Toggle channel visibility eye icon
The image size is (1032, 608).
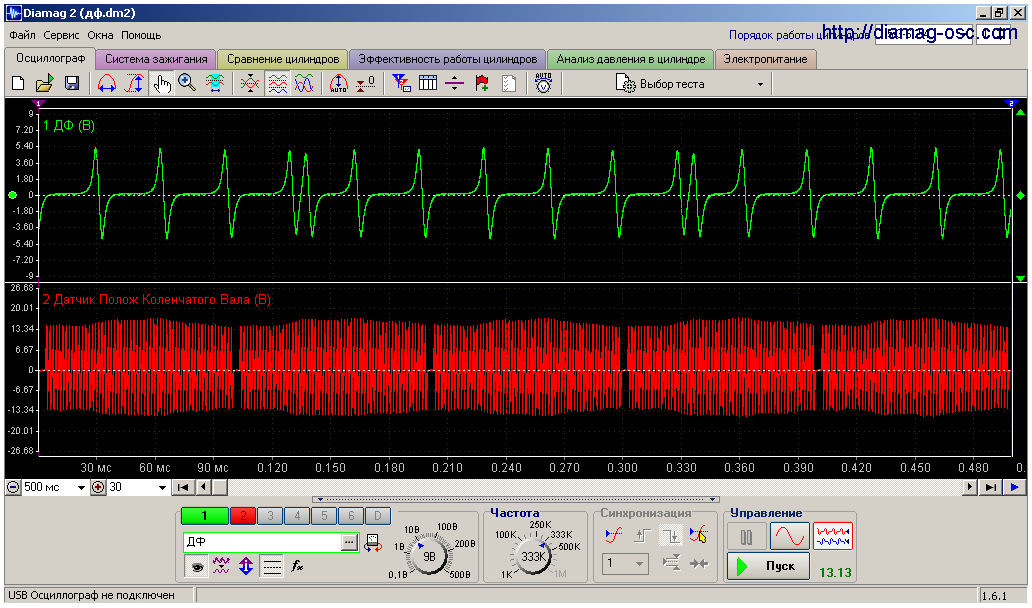point(196,566)
